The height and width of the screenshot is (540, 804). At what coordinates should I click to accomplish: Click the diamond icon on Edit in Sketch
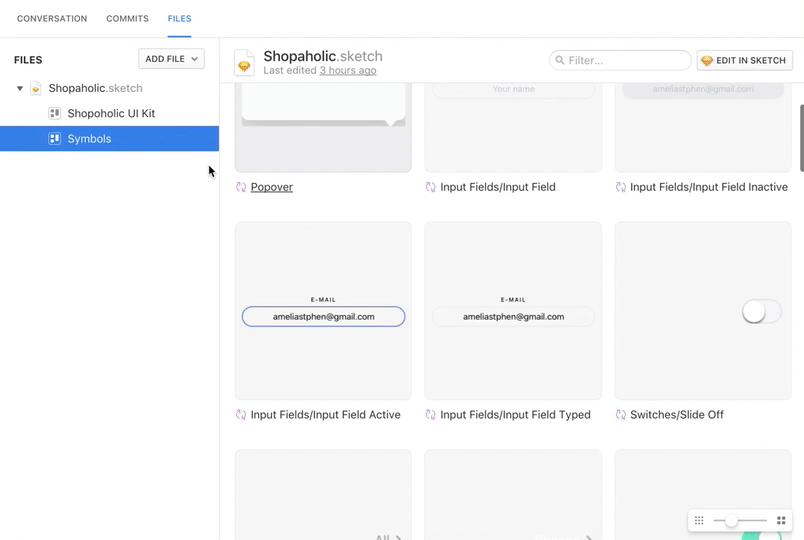(x=707, y=61)
